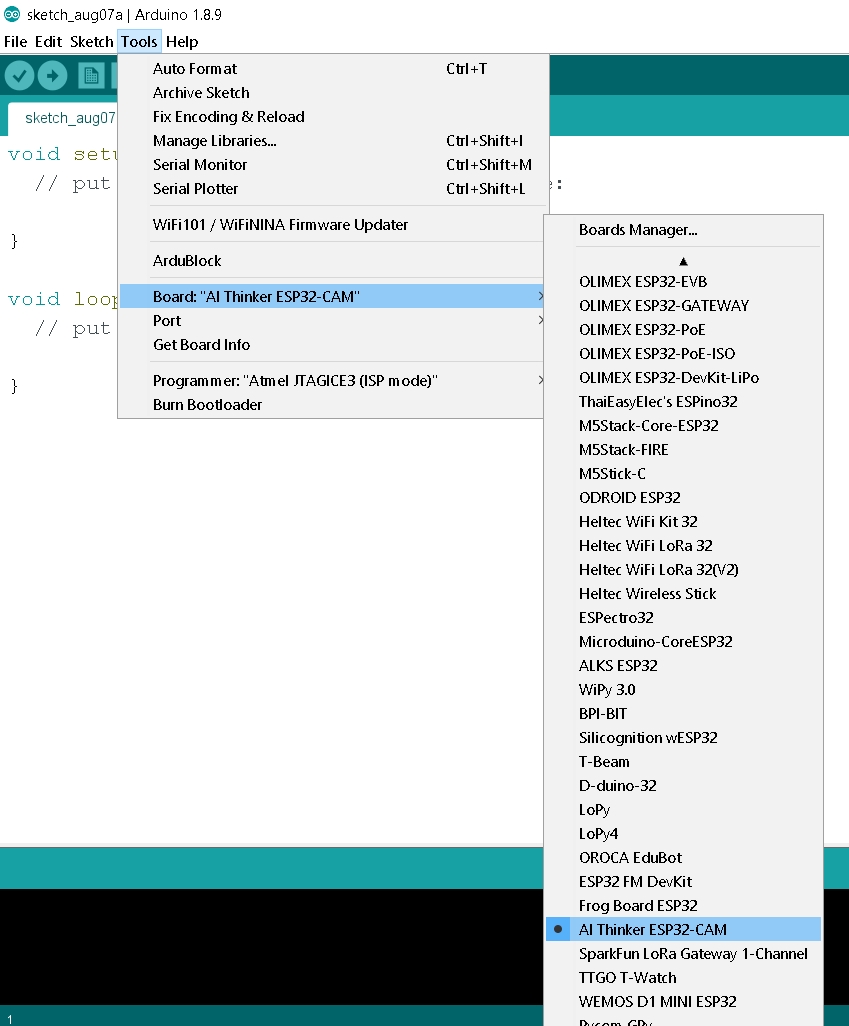Choose Serial Monitor from the Tools menu
This screenshot has height=1026, width=849.
[x=200, y=165]
